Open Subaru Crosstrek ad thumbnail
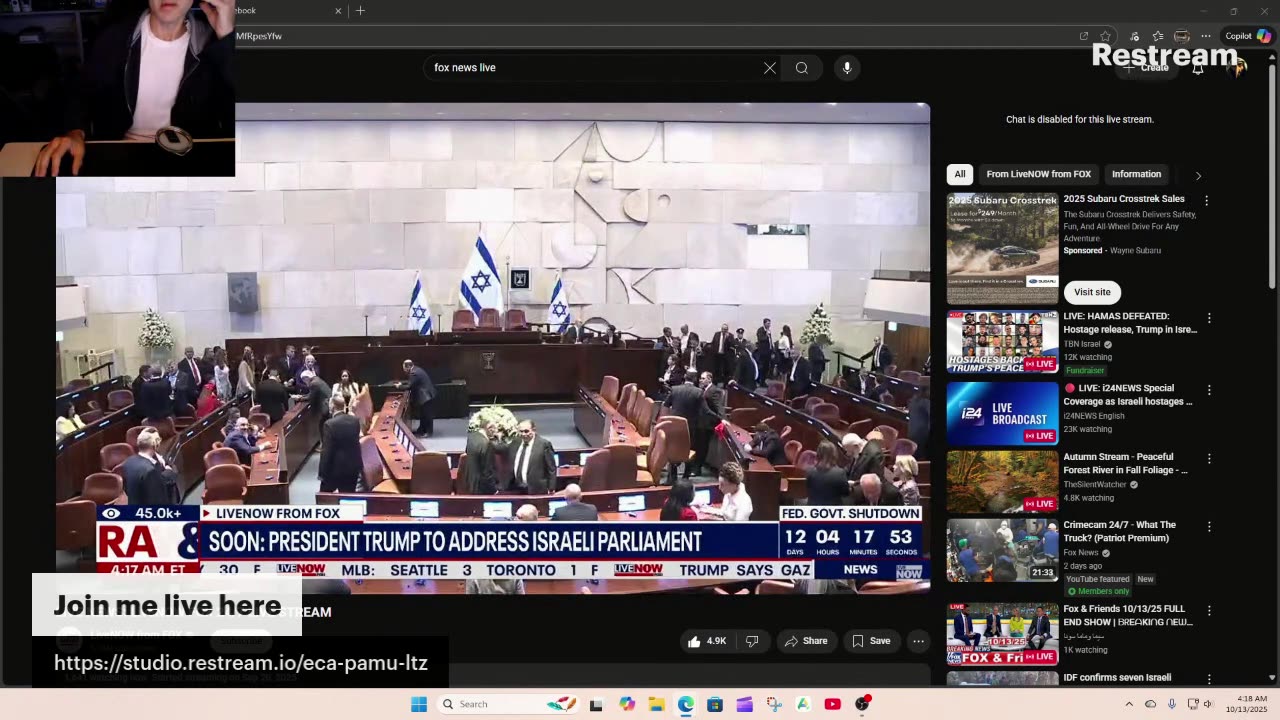The width and height of the screenshot is (1280, 720). click(1002, 248)
